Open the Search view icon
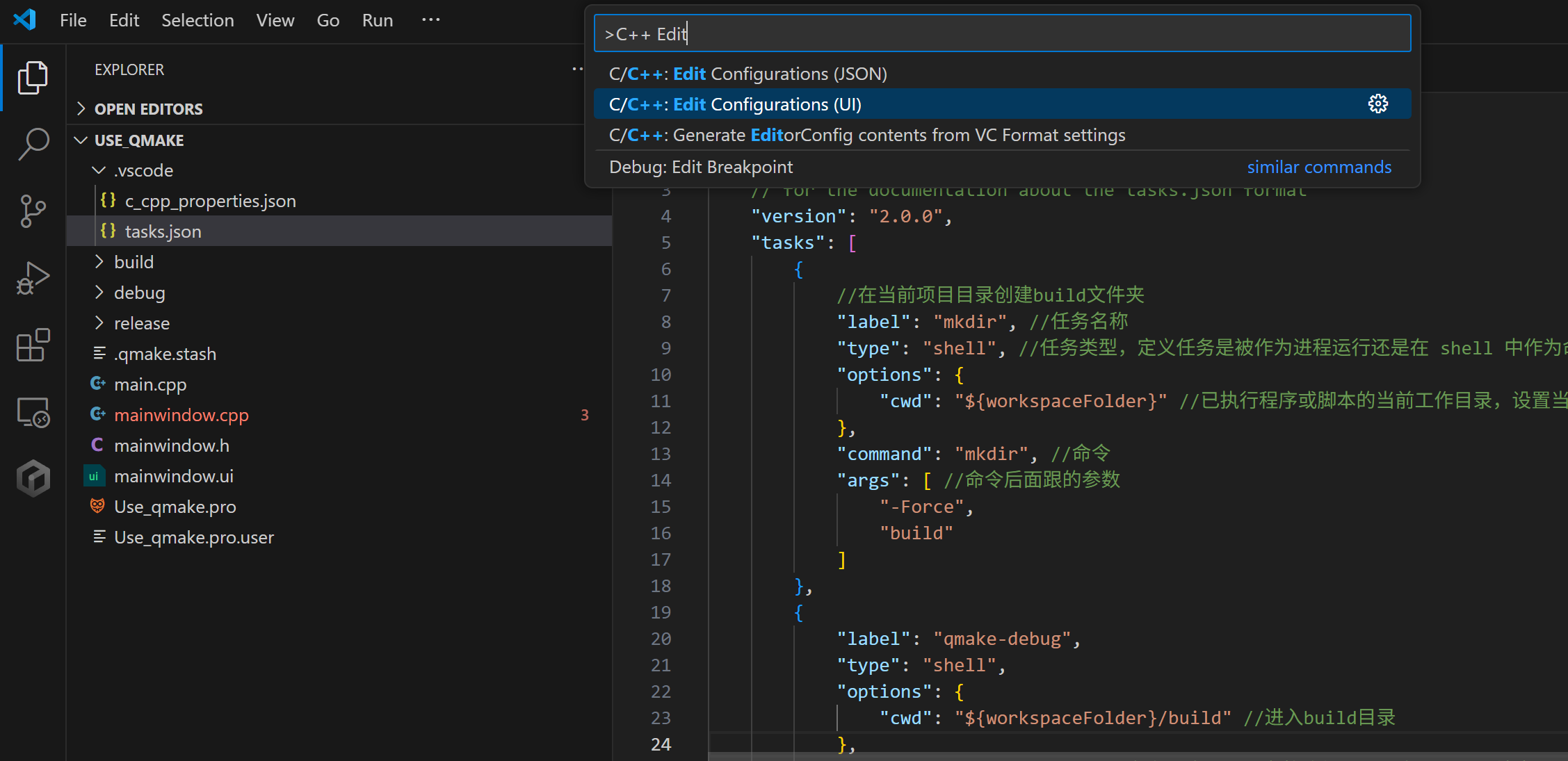Image resolution: width=1568 pixels, height=761 pixels. 33,142
